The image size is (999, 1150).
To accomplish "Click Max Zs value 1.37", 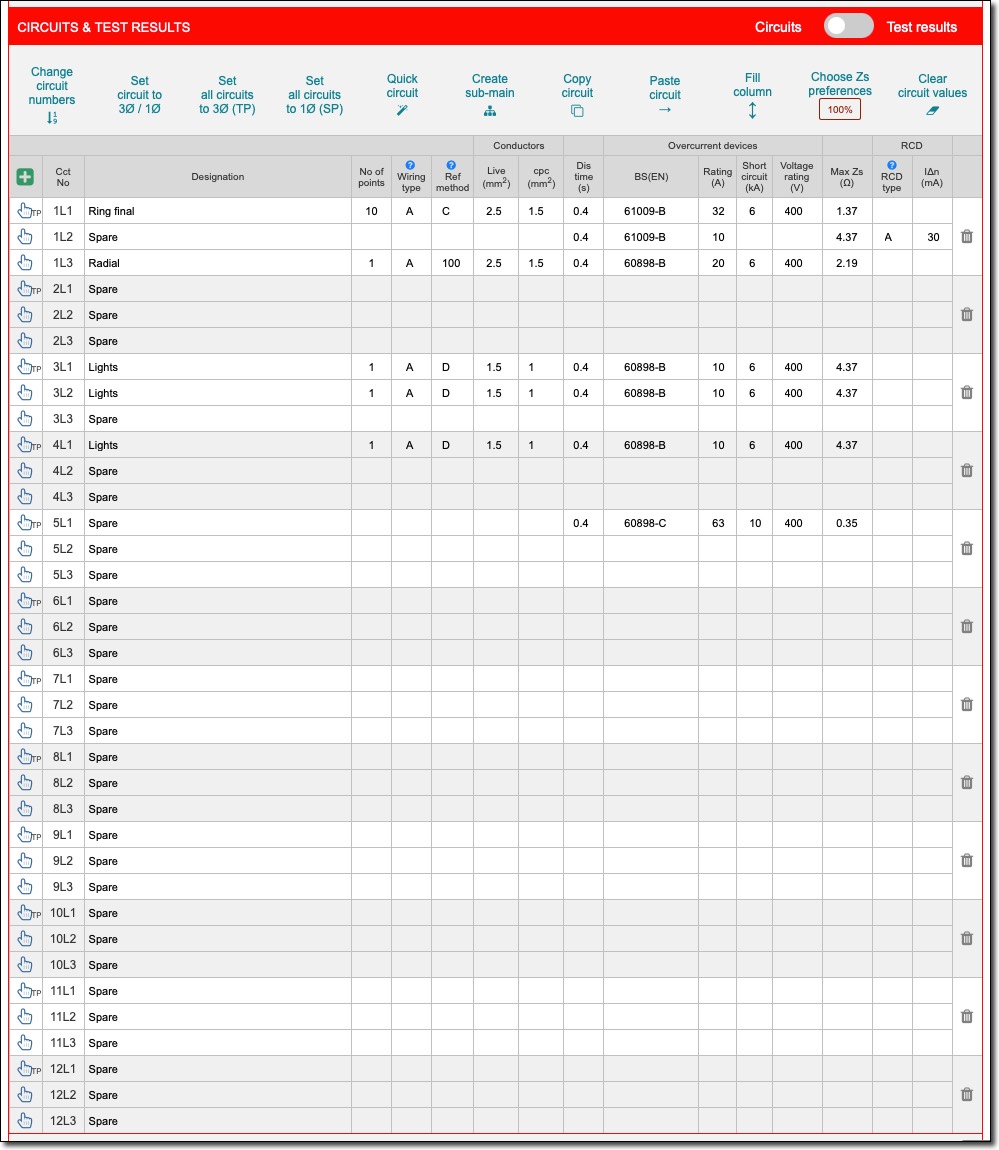I will tap(847, 211).
